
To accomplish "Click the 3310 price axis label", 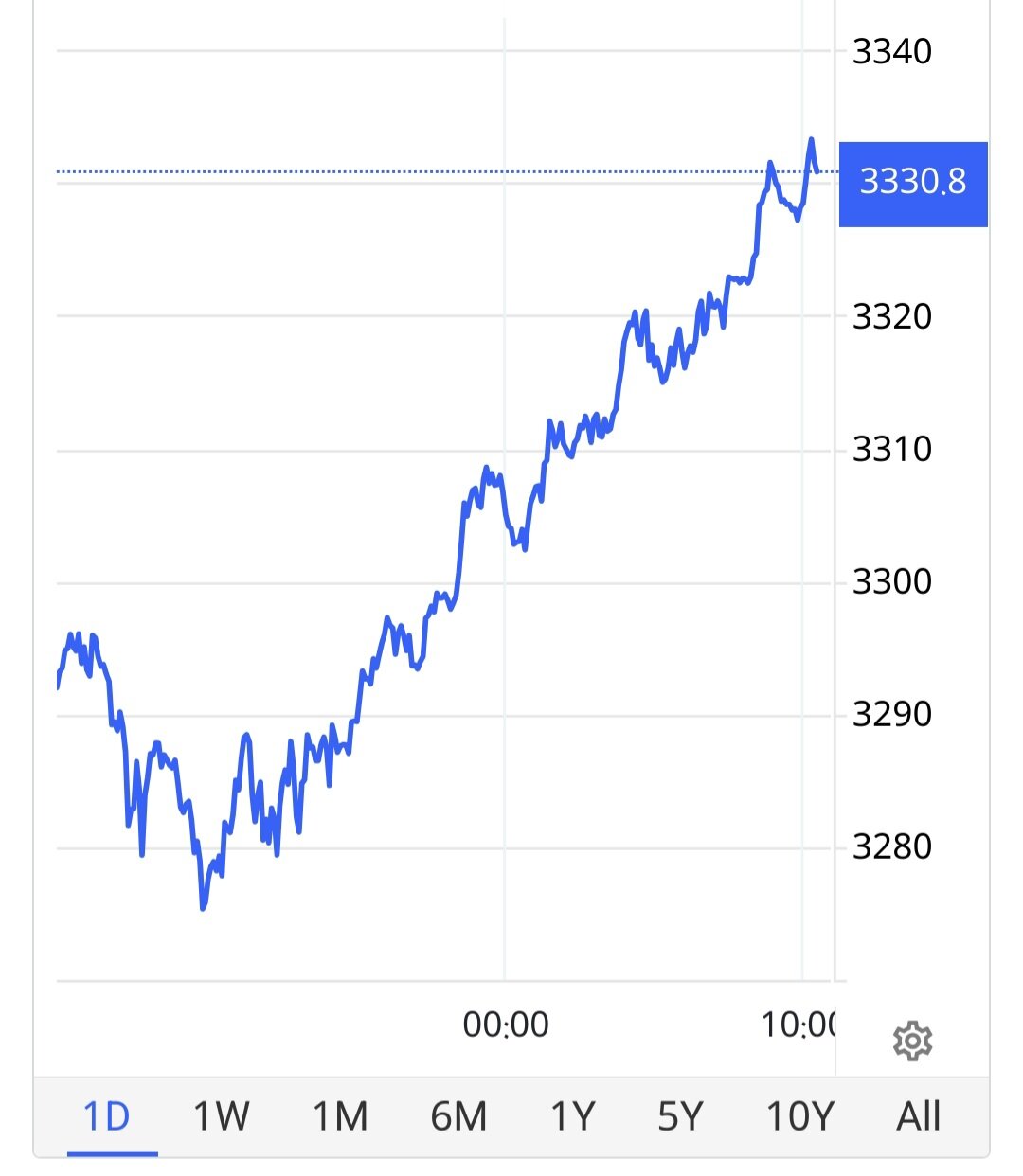I will pos(892,449).
